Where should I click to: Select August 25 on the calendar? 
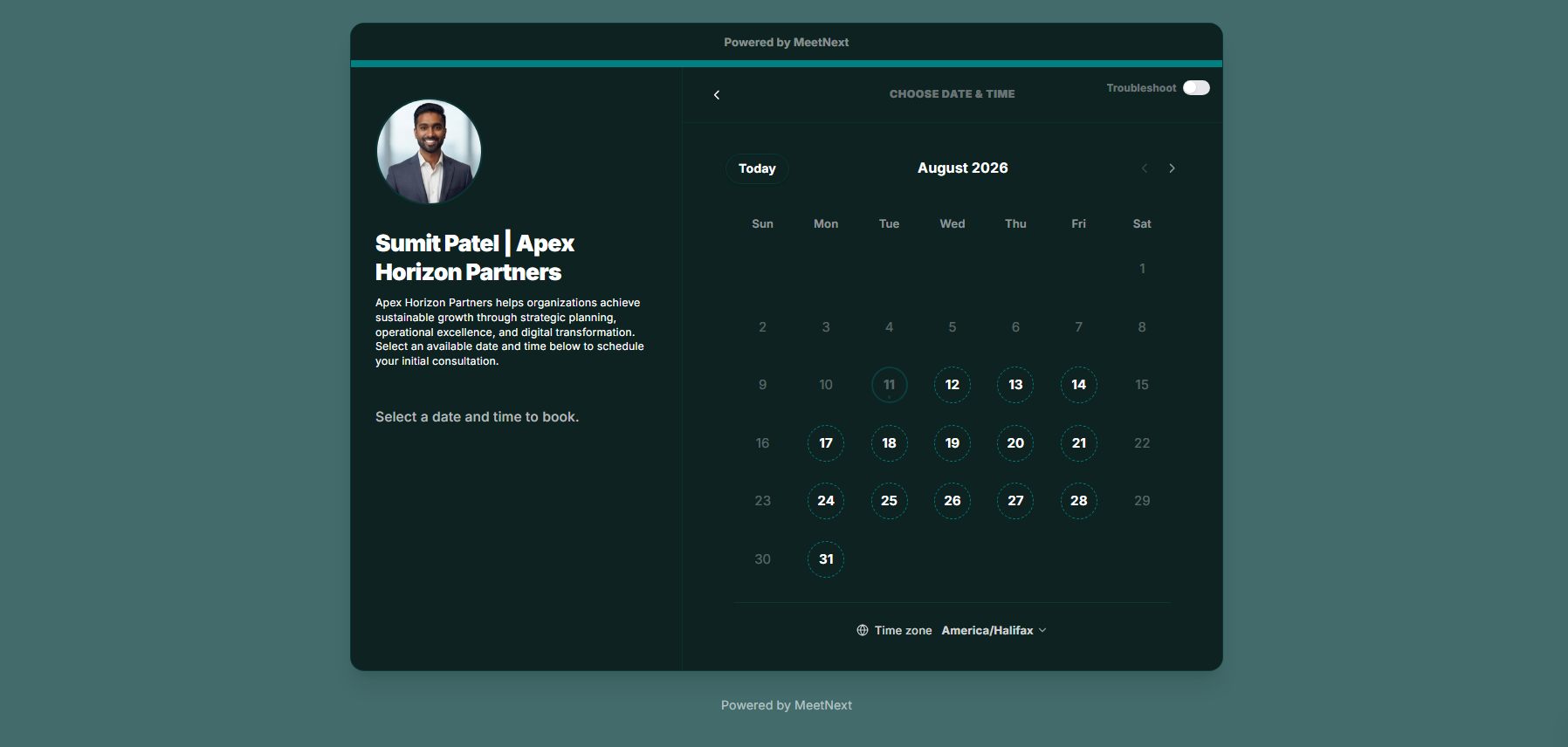point(889,501)
